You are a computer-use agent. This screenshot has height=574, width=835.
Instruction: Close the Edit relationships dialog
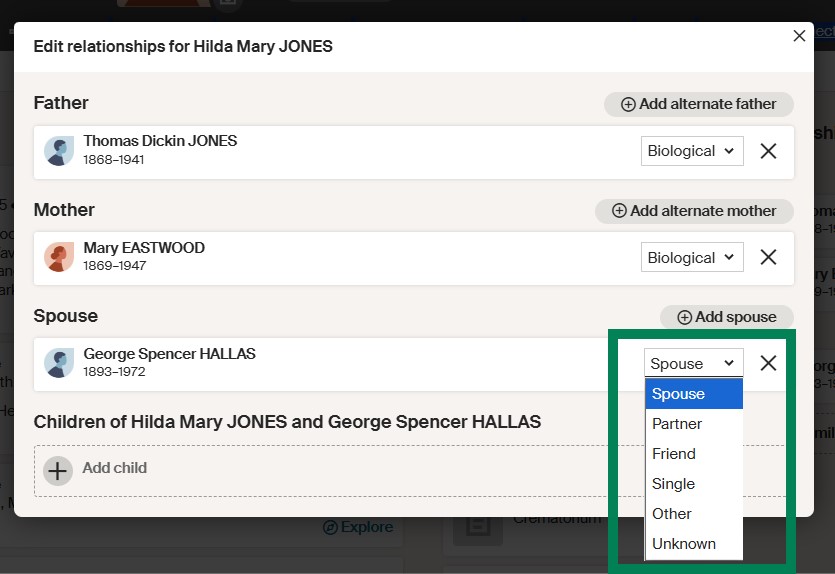click(x=799, y=36)
